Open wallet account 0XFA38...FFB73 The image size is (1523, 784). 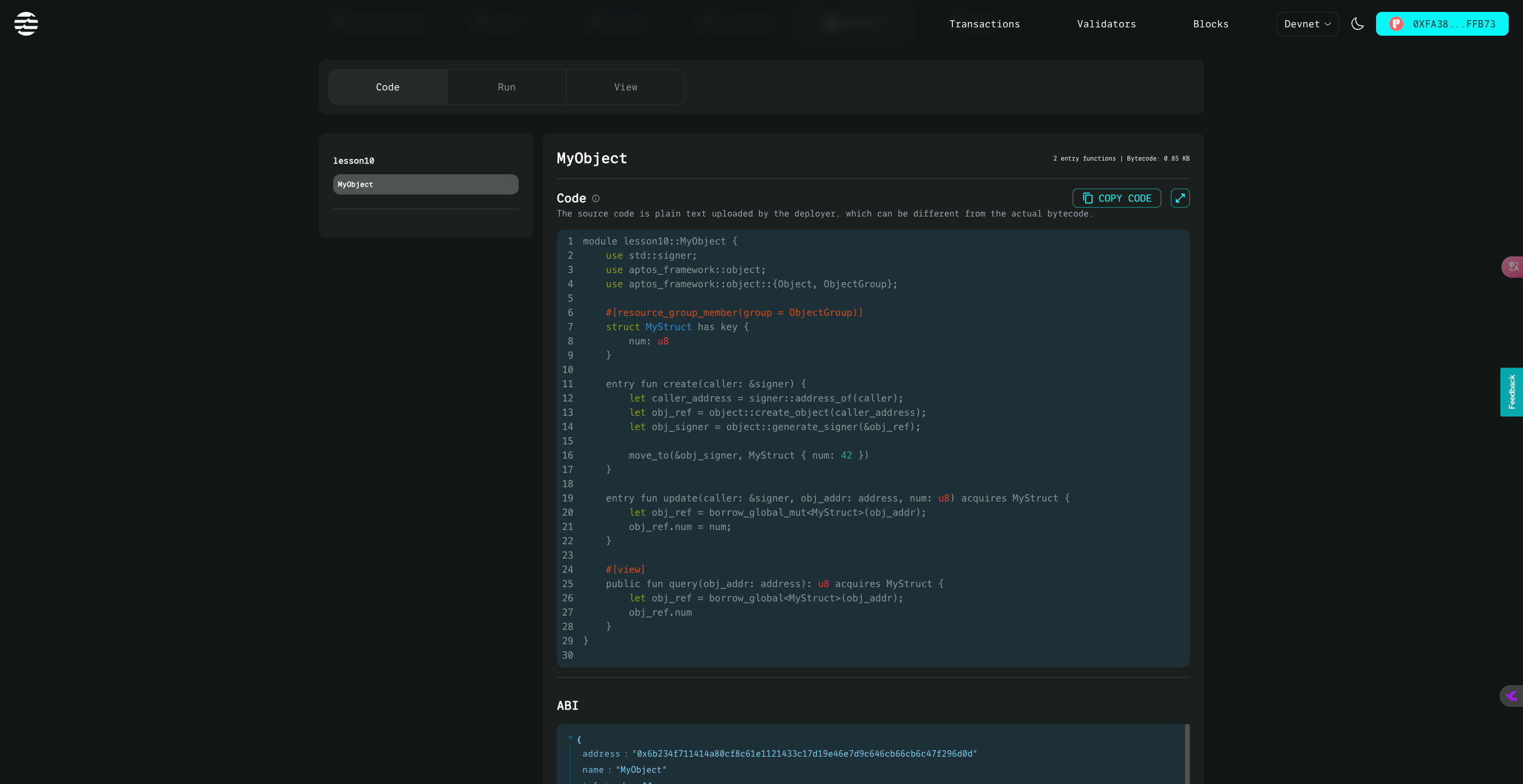(1441, 24)
